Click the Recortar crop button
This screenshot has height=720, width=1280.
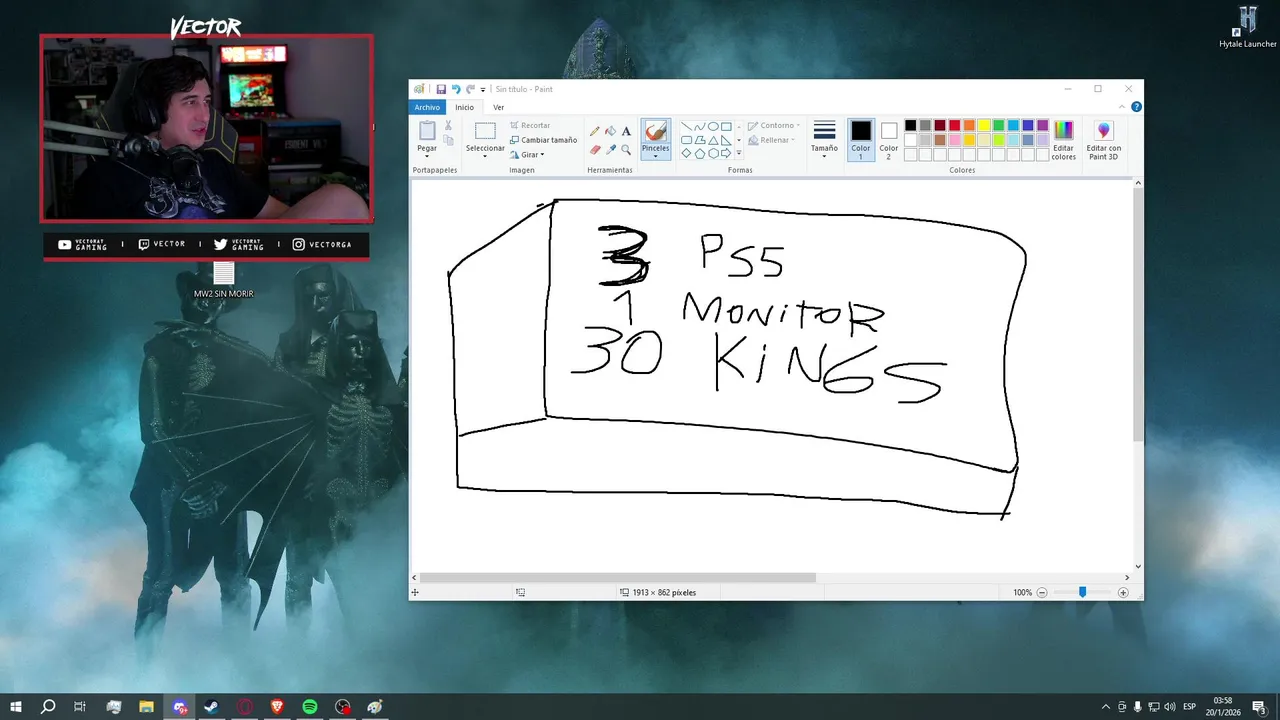pos(529,126)
